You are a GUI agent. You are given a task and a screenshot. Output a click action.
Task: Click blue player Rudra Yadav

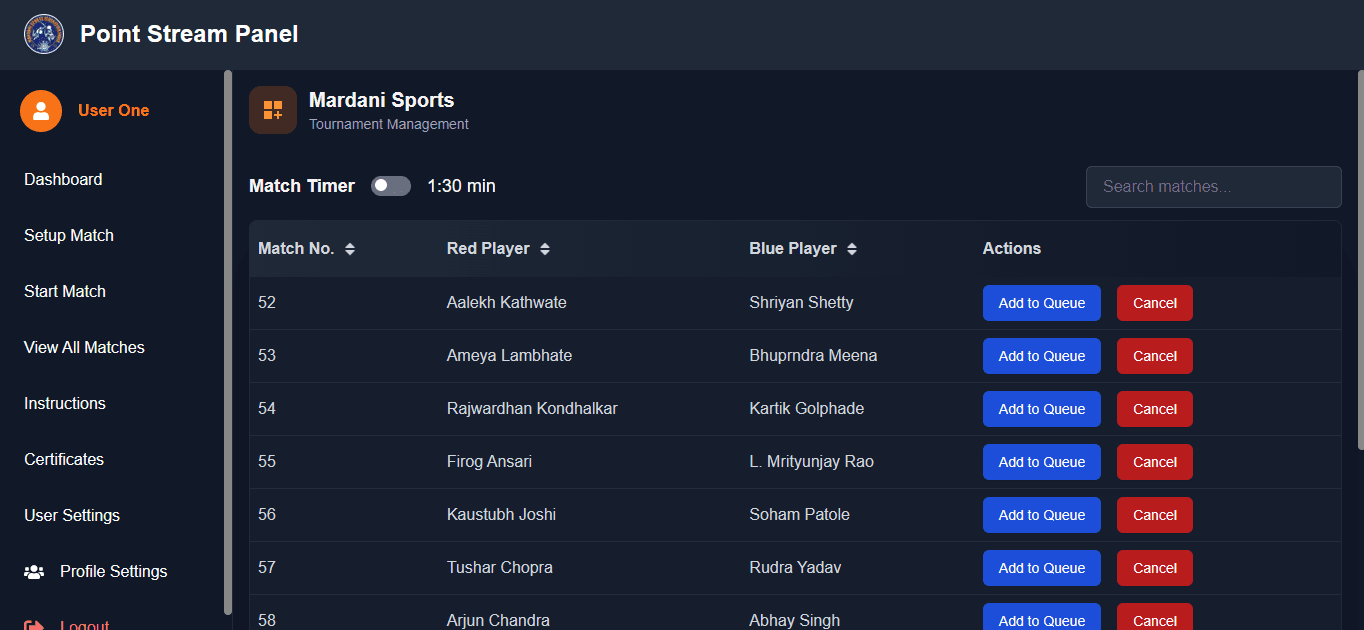pyautogui.click(x=795, y=568)
